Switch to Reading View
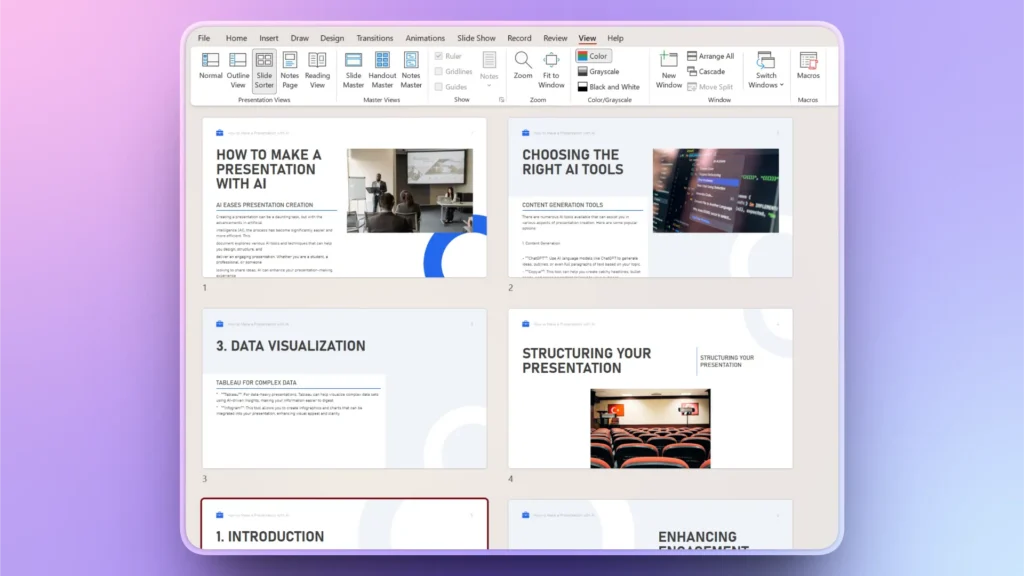The width and height of the screenshot is (1024, 576). 317,71
